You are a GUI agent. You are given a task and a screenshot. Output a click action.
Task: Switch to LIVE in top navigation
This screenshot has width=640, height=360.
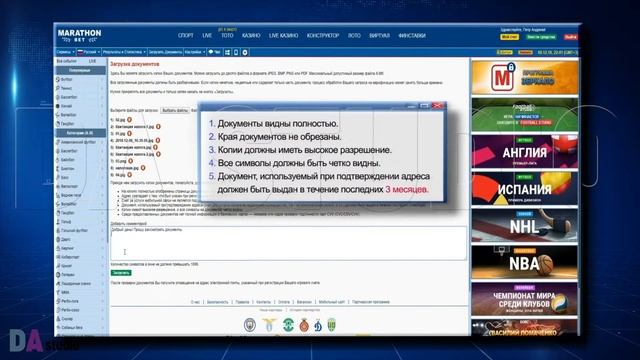tap(207, 36)
